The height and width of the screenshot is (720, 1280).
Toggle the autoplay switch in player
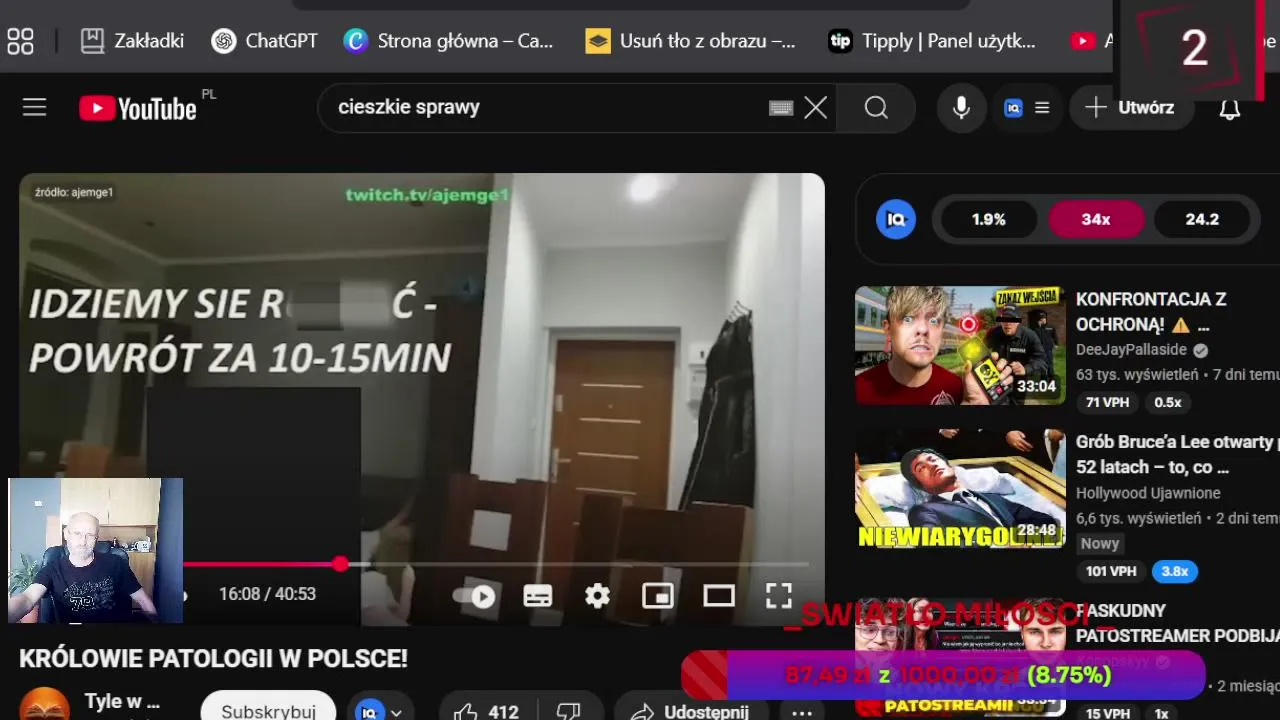[x=474, y=596]
